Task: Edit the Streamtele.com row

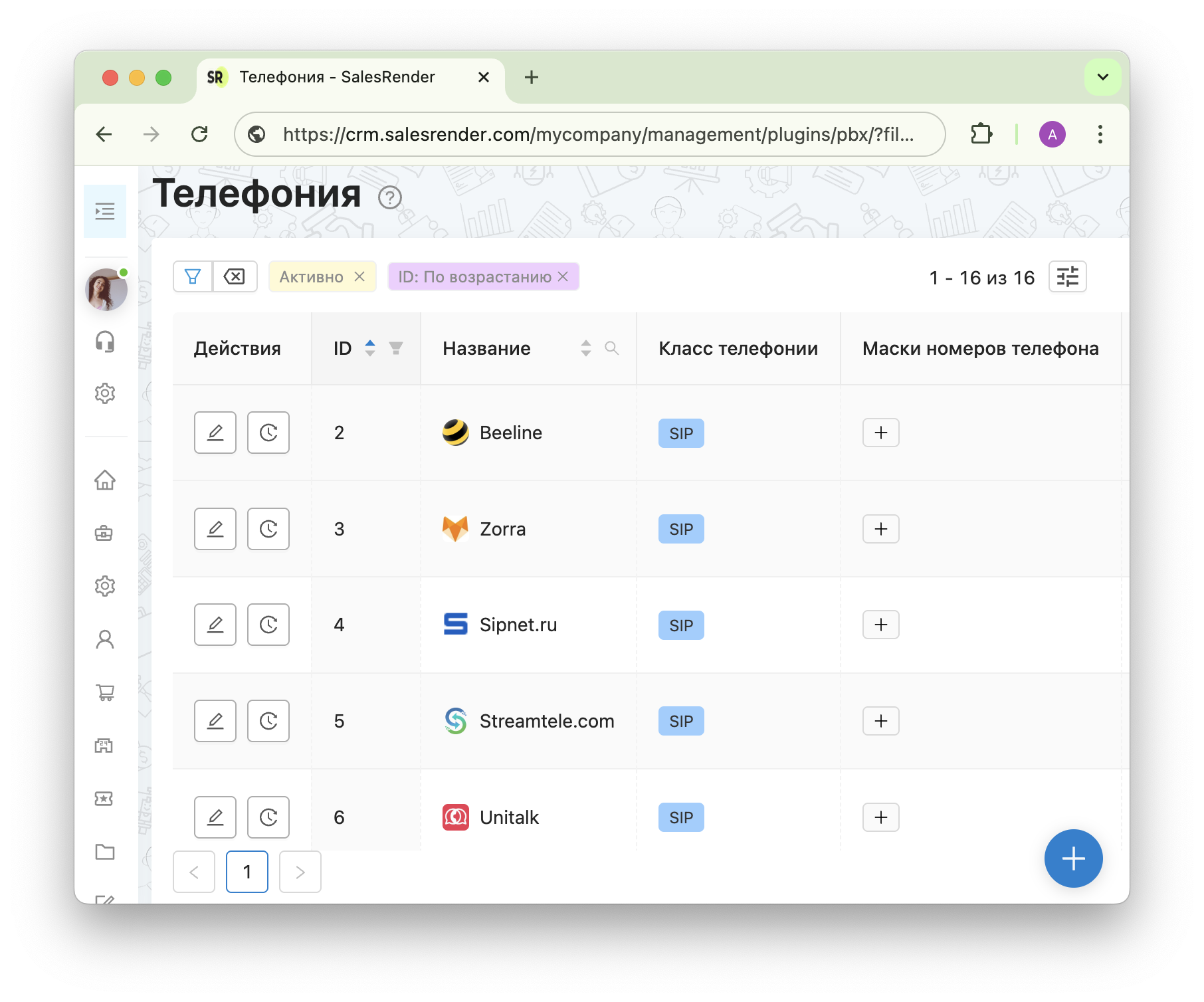Action: pos(215,721)
